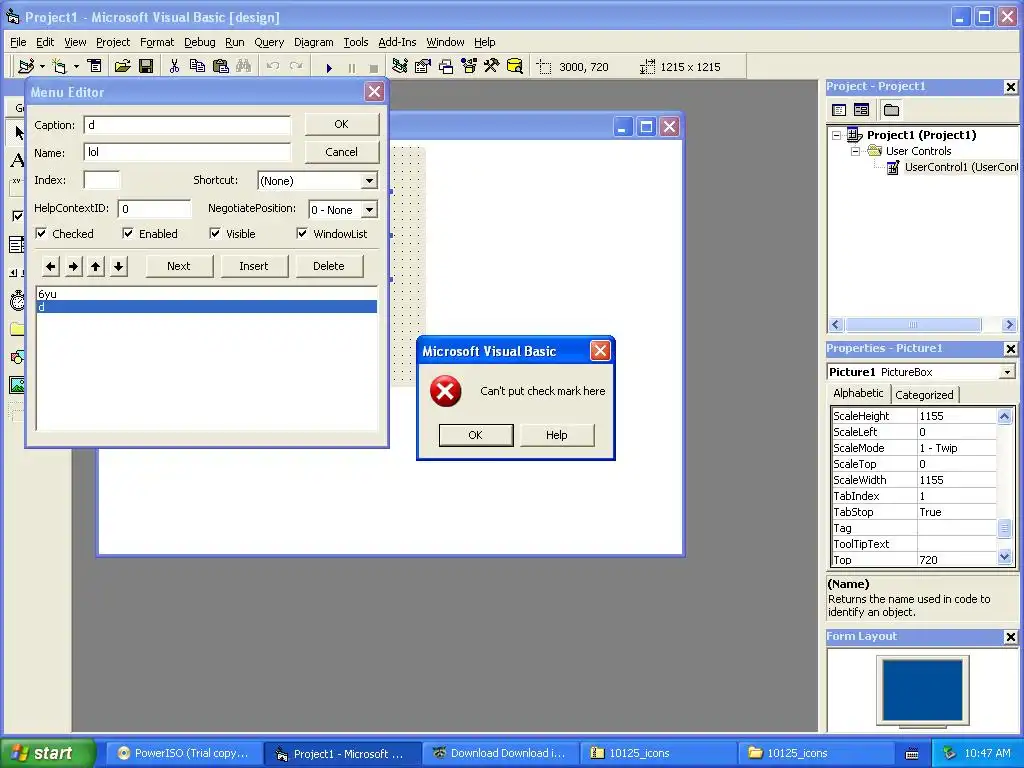1024x768 pixels.
Task: Select the 6yu menu list entry
Action: coord(206,295)
